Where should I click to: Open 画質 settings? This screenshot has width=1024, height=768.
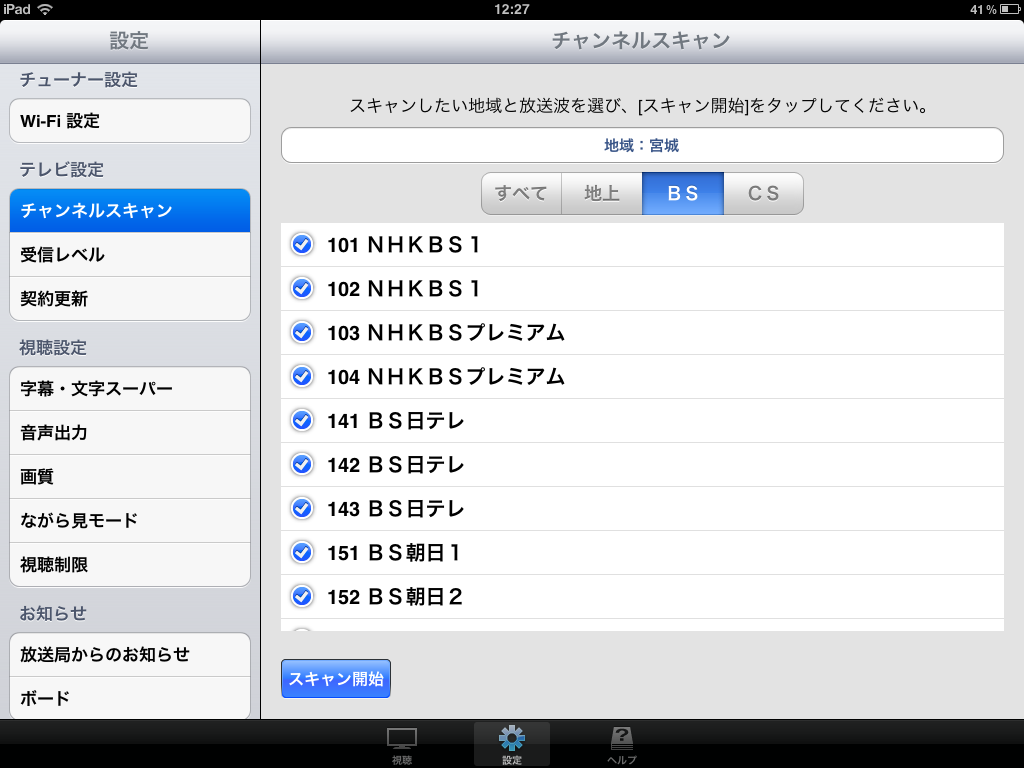pyautogui.click(x=130, y=477)
